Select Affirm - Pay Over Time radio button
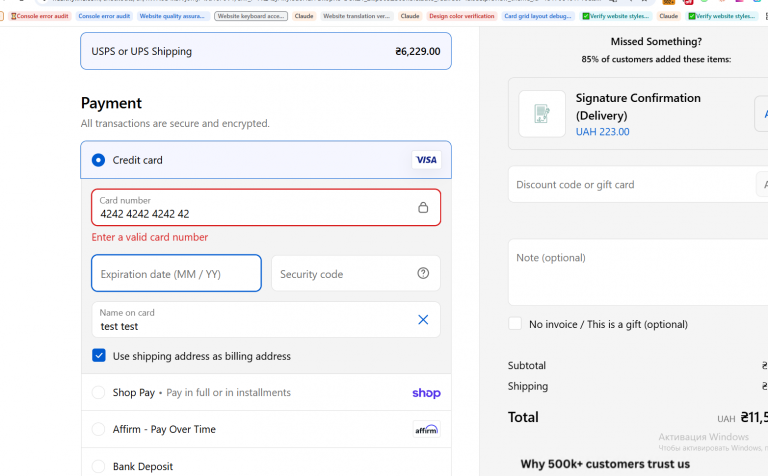Viewport: 768px width, 476px height. (x=98, y=429)
